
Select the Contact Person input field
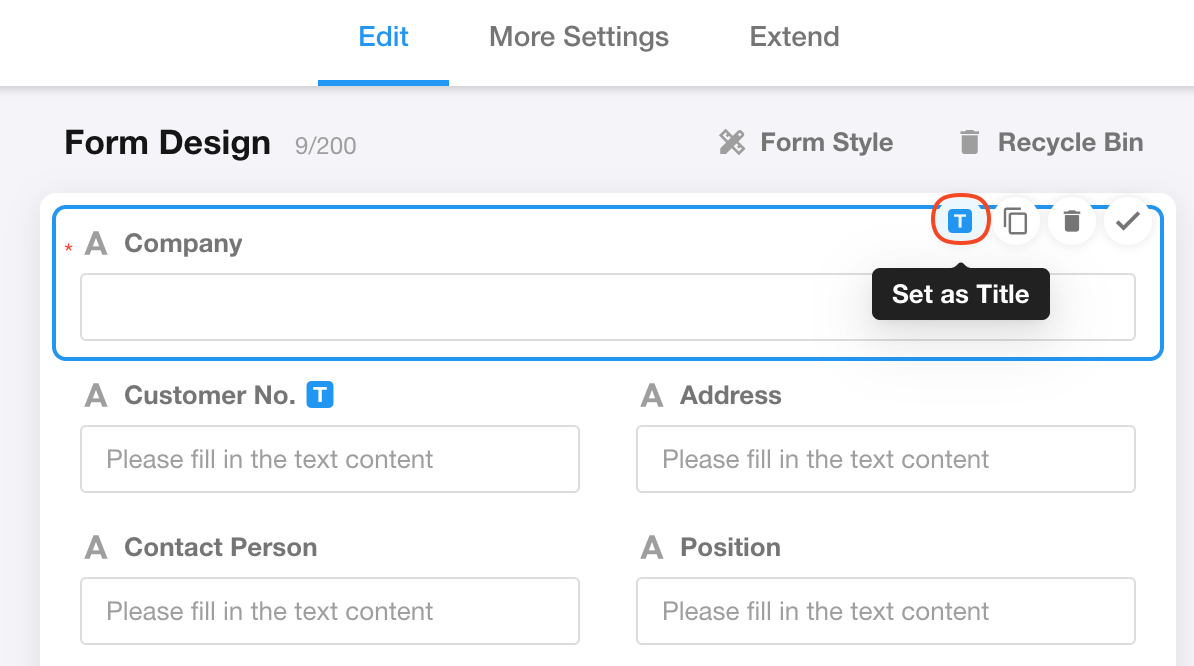(330, 611)
